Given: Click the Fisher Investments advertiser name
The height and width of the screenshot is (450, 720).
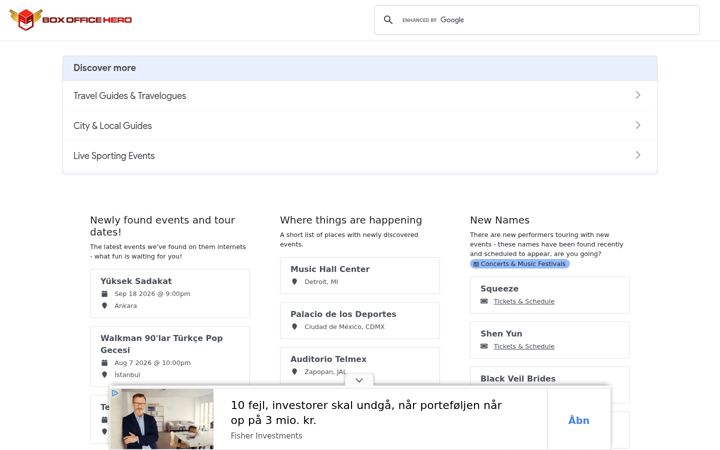Looking at the screenshot, I should [266, 436].
